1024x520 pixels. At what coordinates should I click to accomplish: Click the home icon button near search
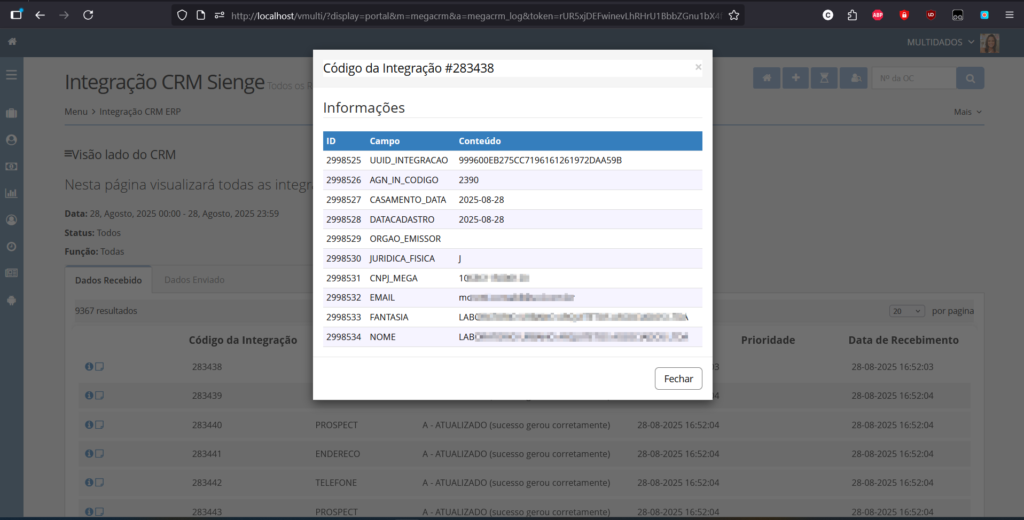tap(766, 79)
